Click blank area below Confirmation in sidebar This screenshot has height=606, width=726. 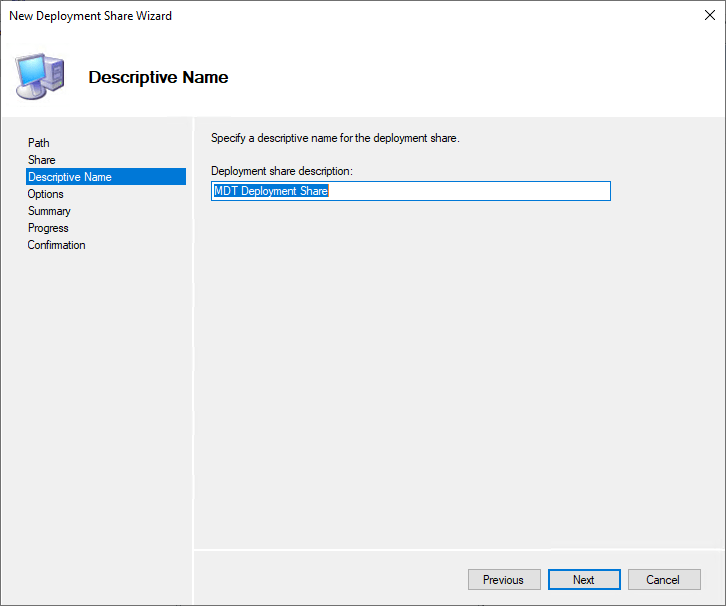tap(100, 400)
